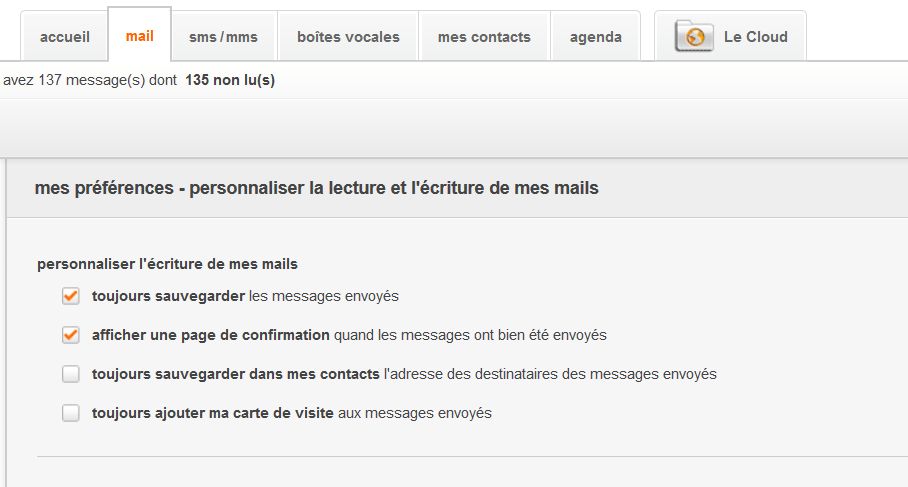Switch to the sms / mms tab

(223, 37)
